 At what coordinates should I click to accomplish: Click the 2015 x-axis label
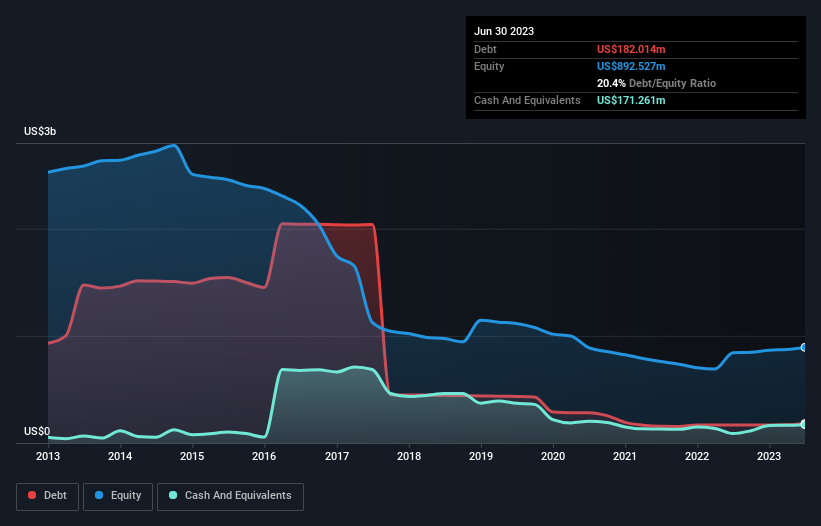tap(192, 456)
